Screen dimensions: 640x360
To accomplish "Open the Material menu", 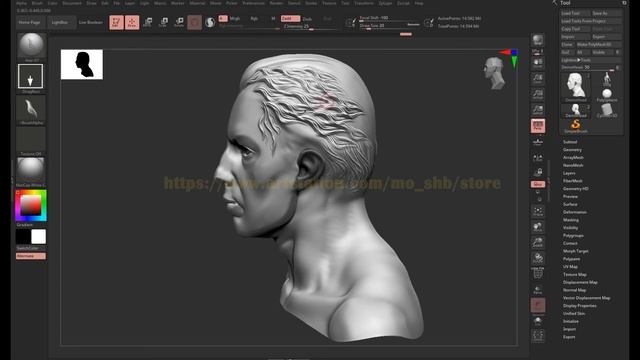I will point(197,3).
